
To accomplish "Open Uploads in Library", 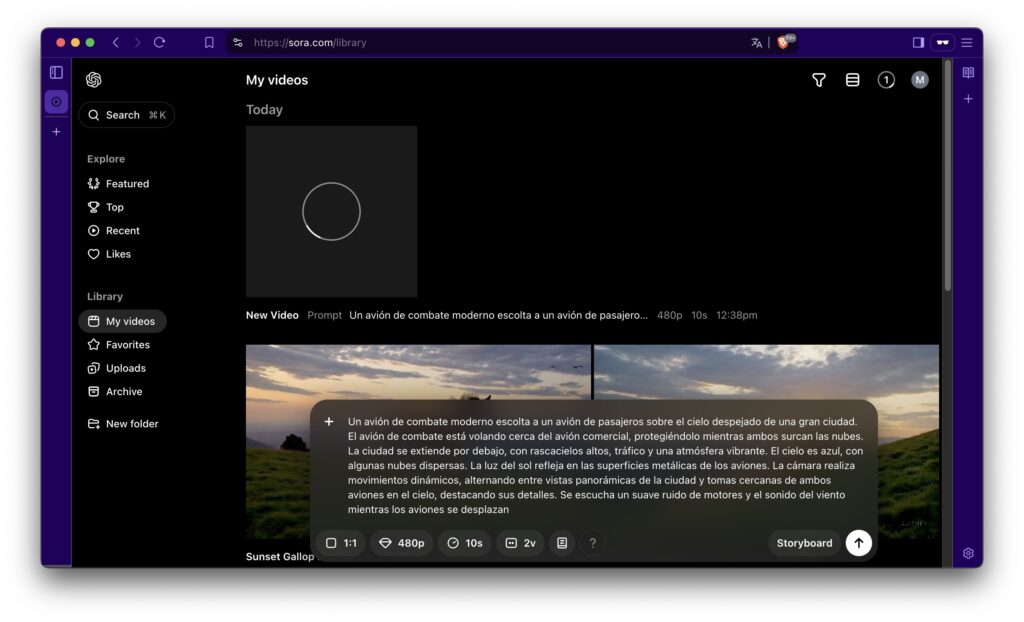I will click(117, 368).
